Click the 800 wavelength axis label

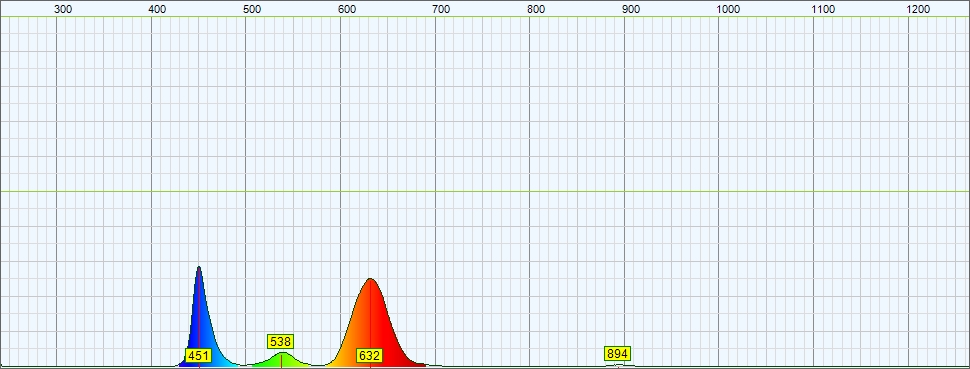[x=536, y=9]
